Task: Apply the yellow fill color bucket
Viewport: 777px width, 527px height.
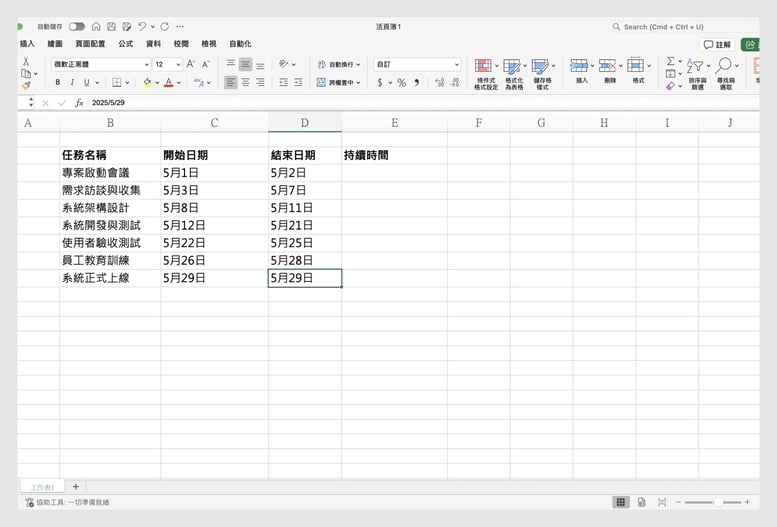Action: click(147, 82)
